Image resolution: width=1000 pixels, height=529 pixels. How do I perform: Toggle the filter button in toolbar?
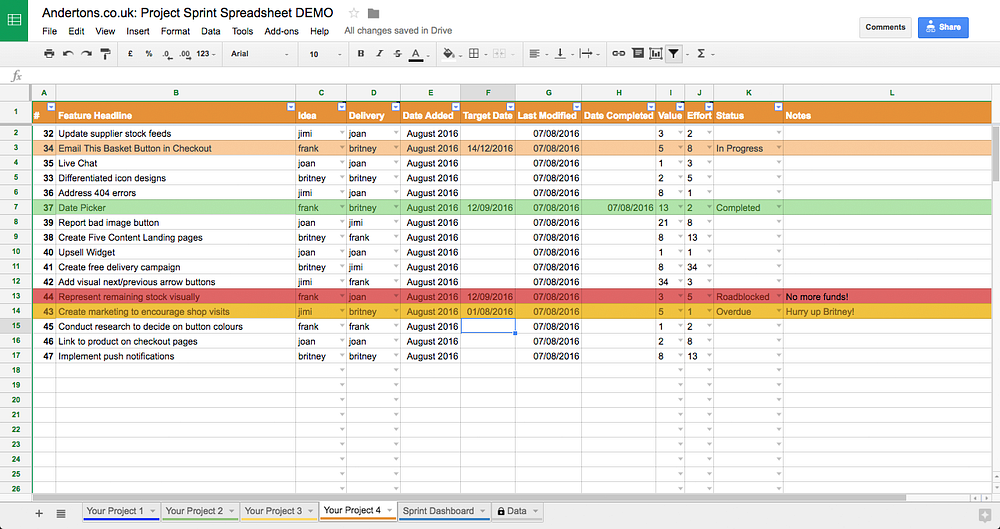tap(673, 54)
